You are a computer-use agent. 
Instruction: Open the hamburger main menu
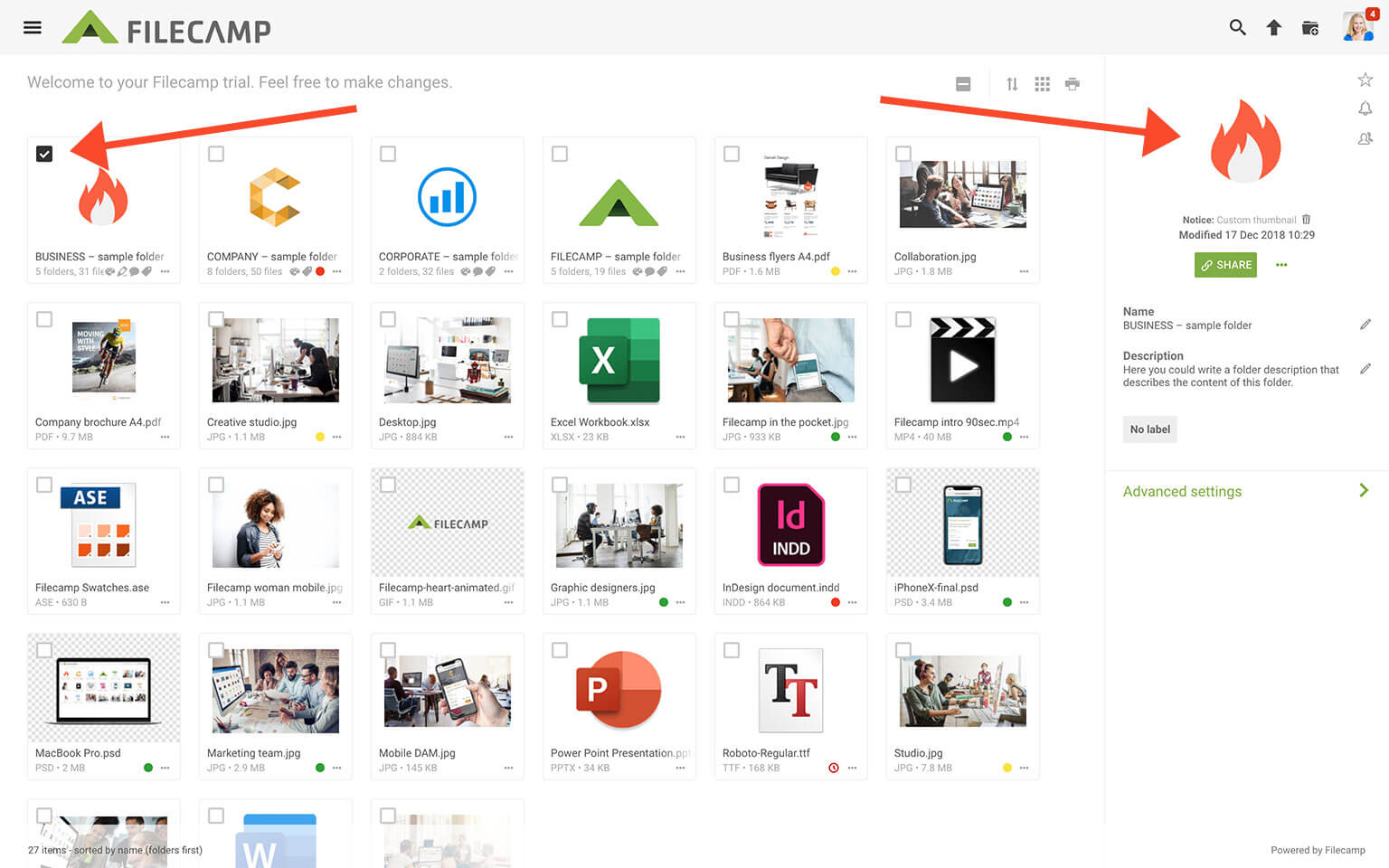(33, 27)
